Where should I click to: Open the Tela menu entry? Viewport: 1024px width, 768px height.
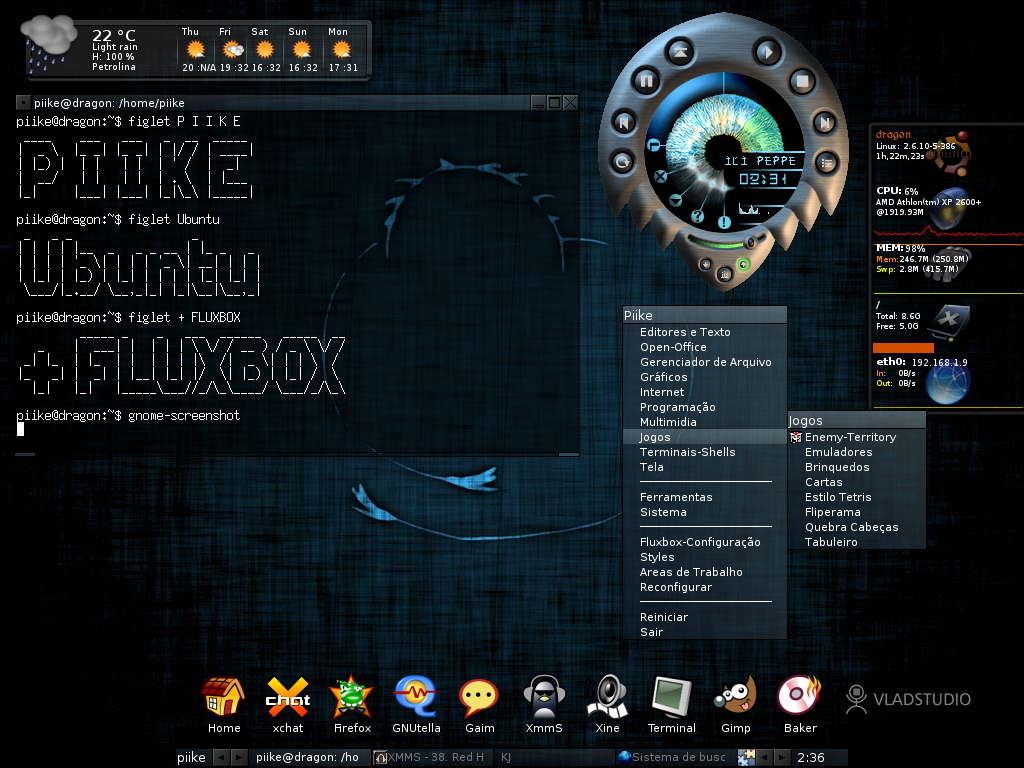[x=705, y=467]
